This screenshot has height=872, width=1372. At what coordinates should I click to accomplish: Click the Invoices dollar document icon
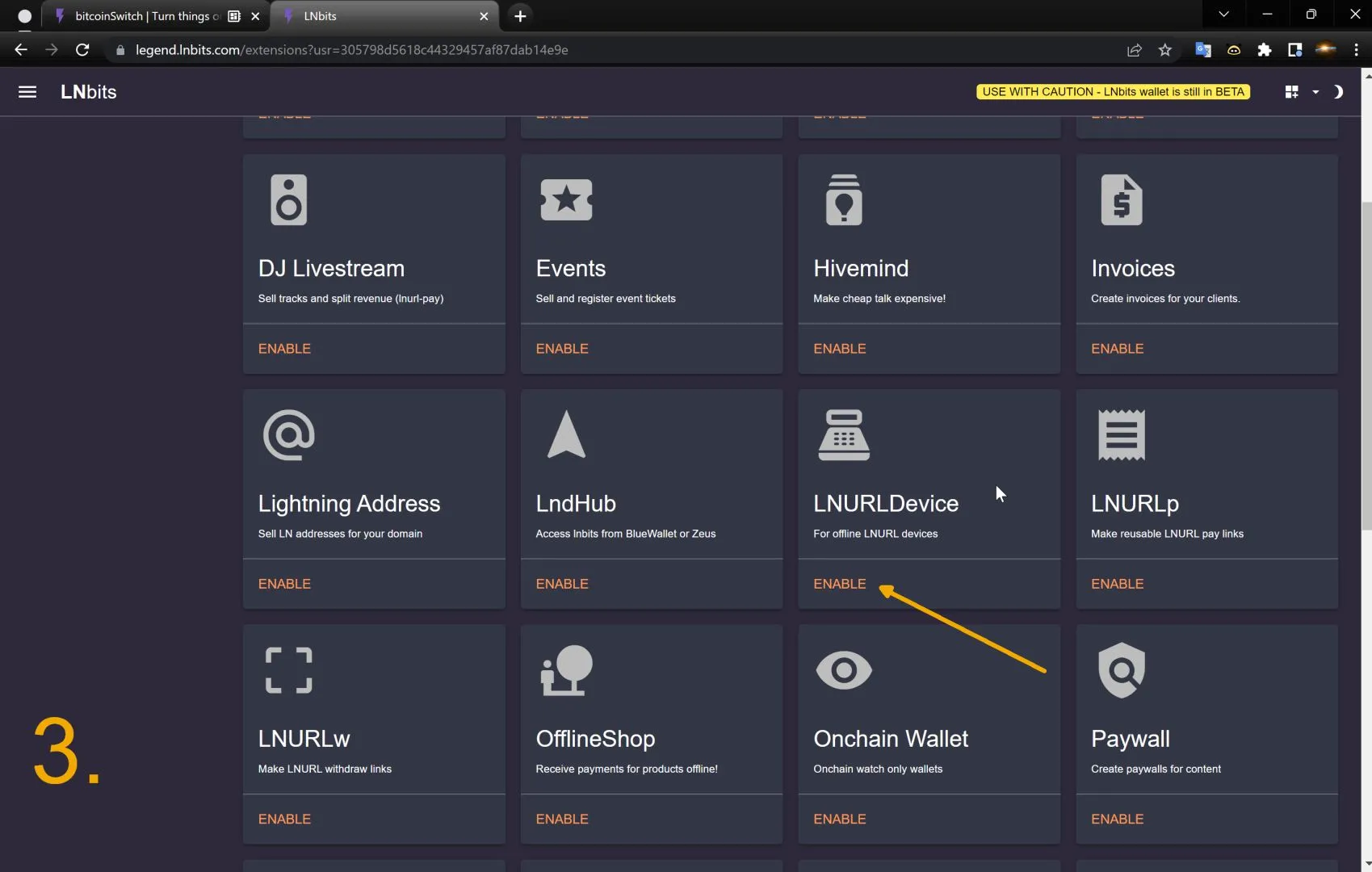[x=1122, y=200]
